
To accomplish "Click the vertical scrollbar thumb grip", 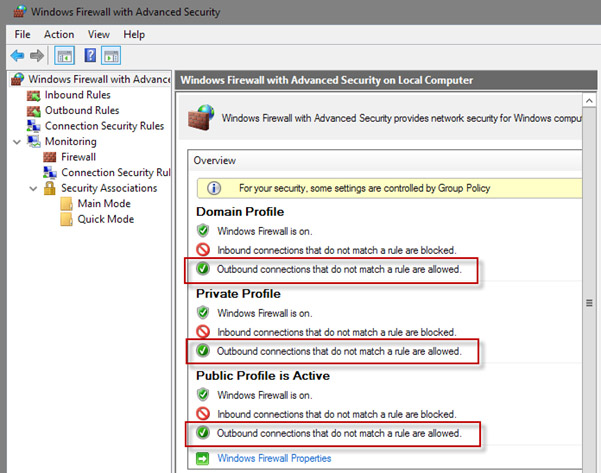I will click(x=589, y=303).
